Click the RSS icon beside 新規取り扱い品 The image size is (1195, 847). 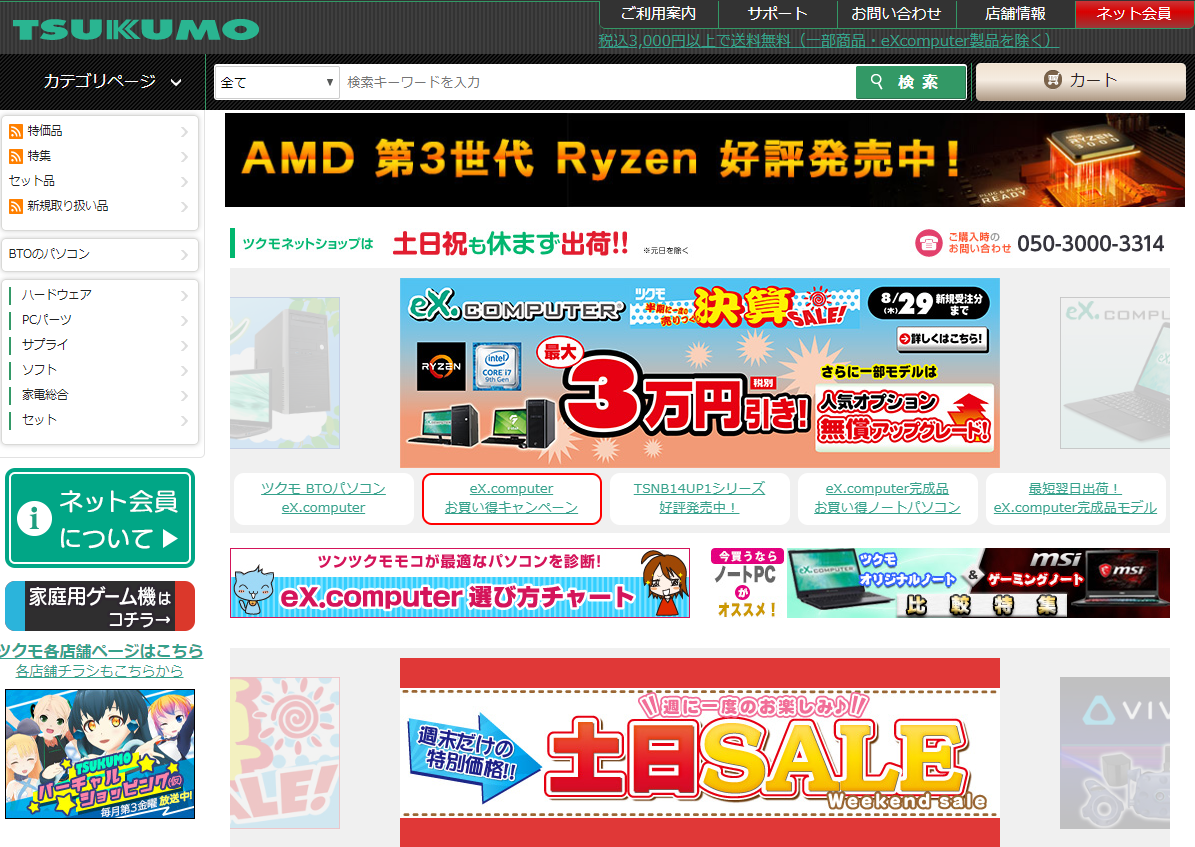16,207
